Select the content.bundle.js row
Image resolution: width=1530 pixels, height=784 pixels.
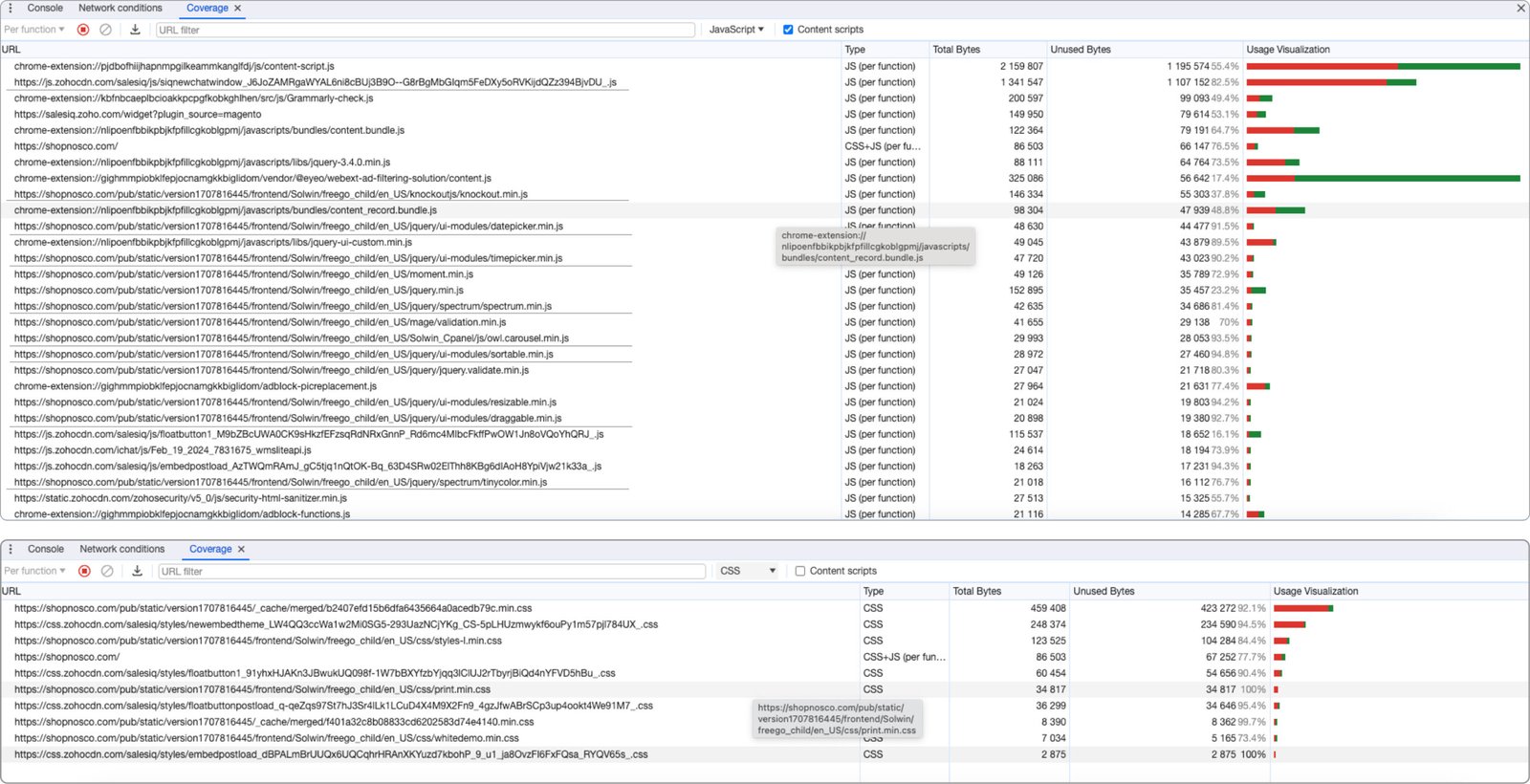point(765,130)
